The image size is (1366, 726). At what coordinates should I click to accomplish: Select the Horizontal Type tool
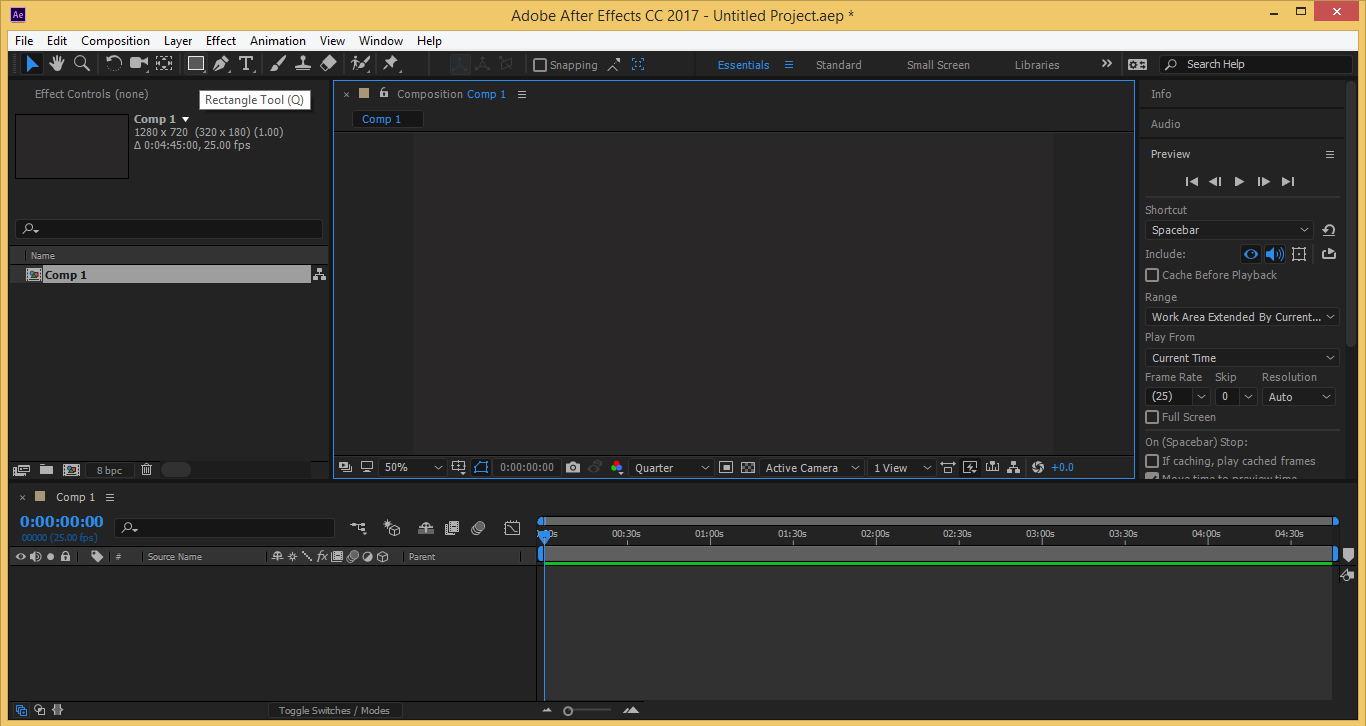(x=246, y=64)
